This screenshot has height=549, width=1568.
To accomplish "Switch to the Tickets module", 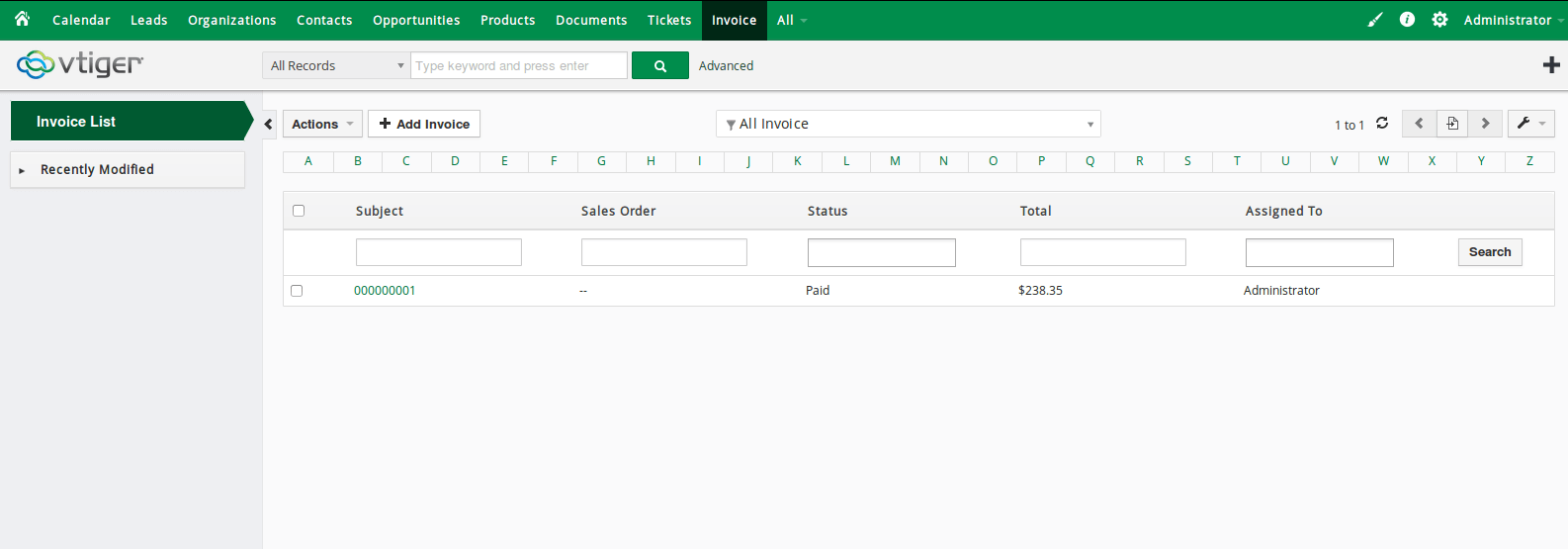I will coord(669,20).
